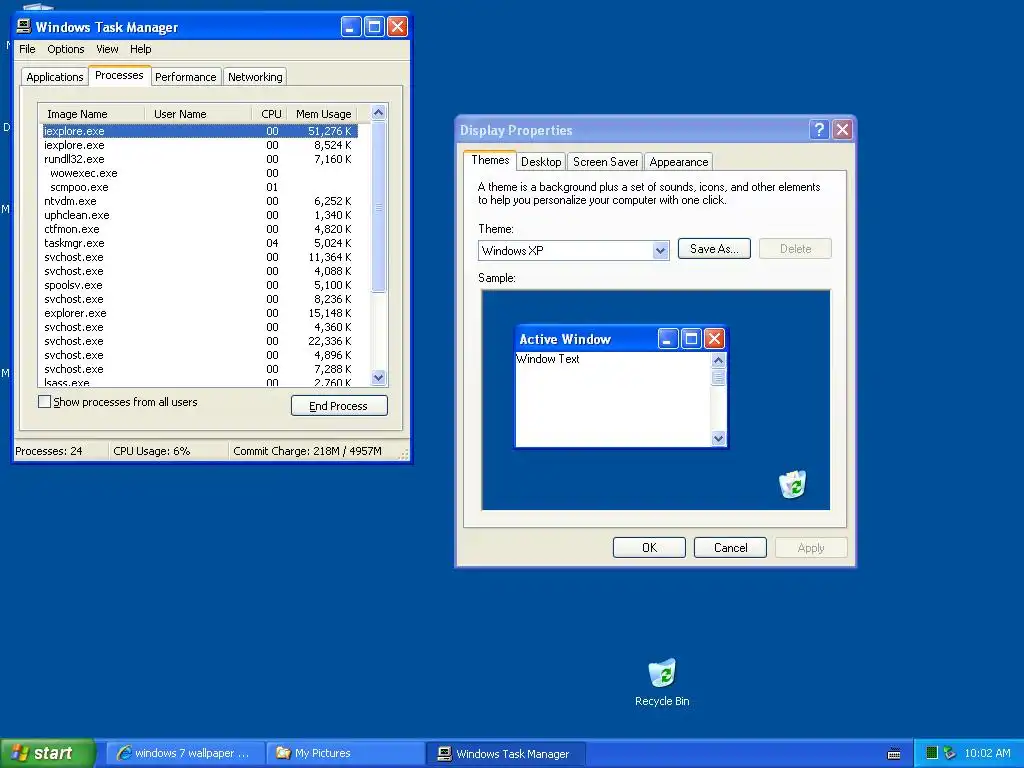Image resolution: width=1024 pixels, height=768 pixels.
Task: Switch to the Applications tab
Action: tap(55, 77)
